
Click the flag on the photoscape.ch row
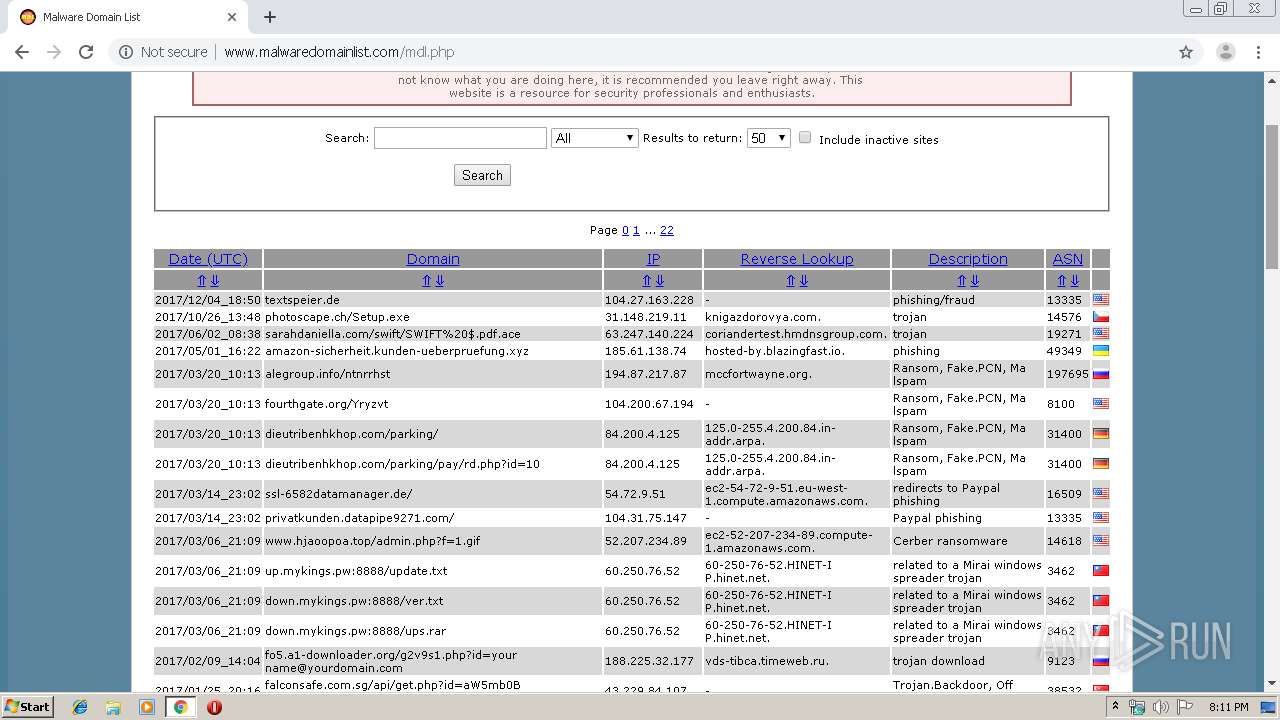coord(1101,316)
